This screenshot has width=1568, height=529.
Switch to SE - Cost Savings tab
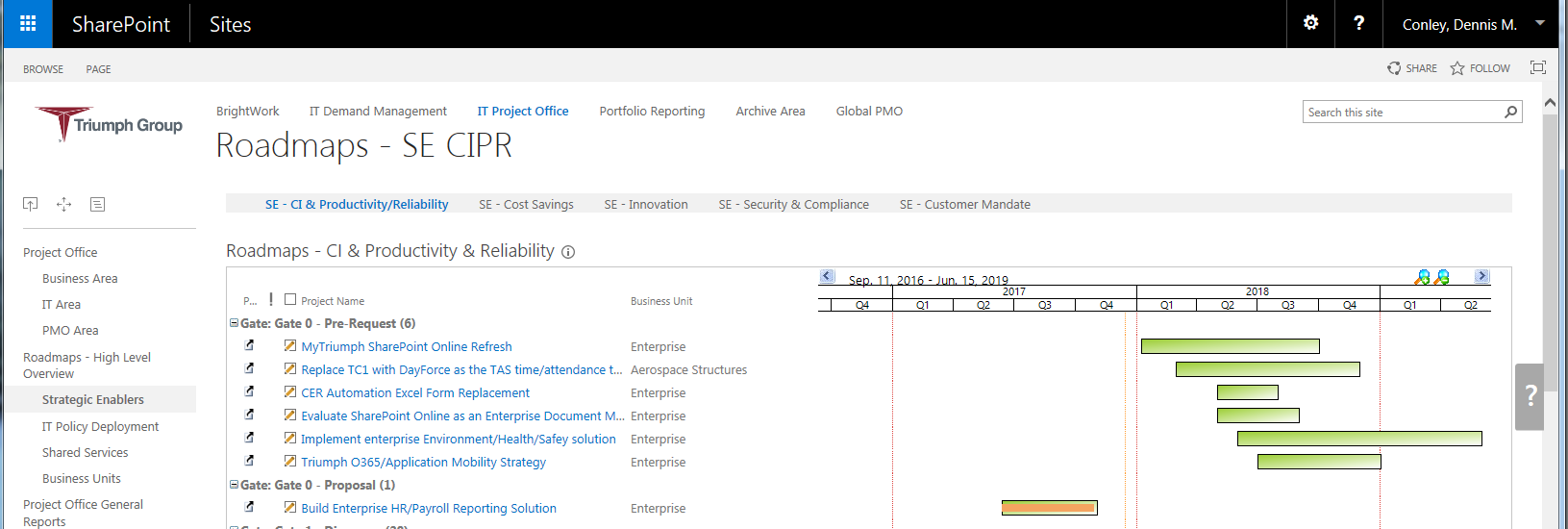[x=526, y=204]
